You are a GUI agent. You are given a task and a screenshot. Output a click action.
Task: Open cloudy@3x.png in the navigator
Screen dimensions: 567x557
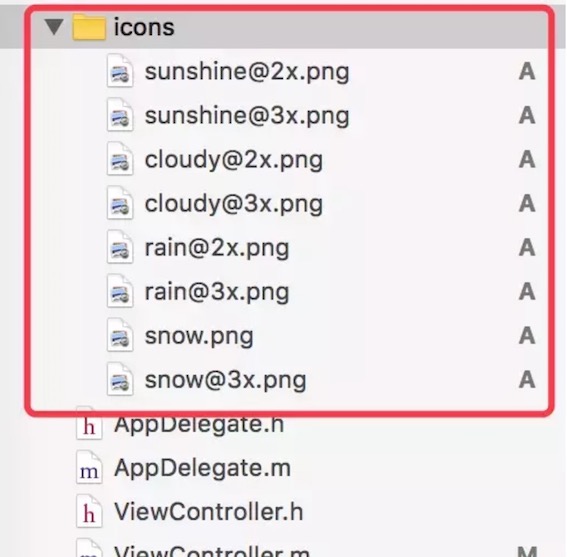click(234, 204)
